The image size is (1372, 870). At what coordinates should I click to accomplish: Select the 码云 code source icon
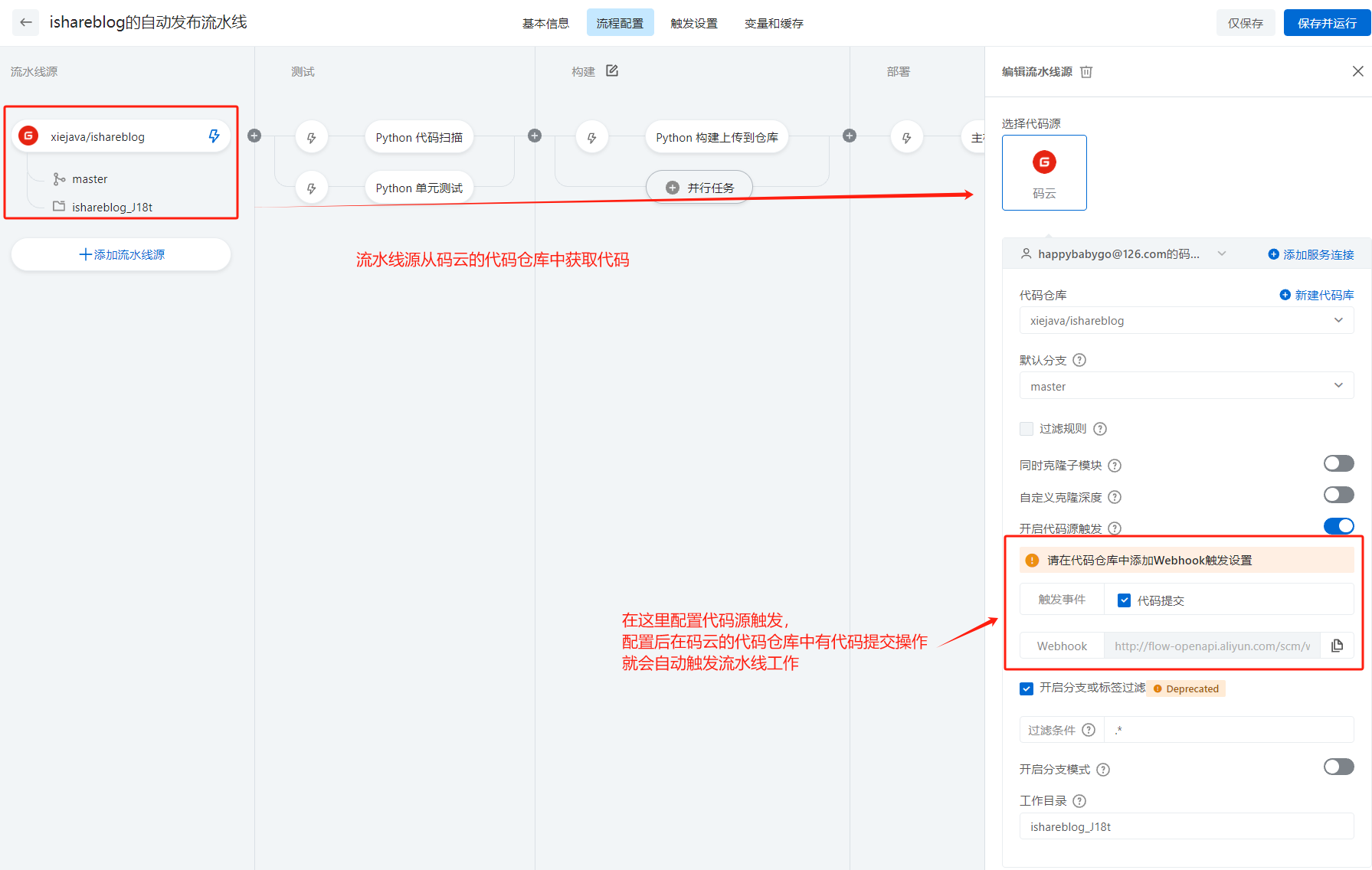click(x=1044, y=172)
